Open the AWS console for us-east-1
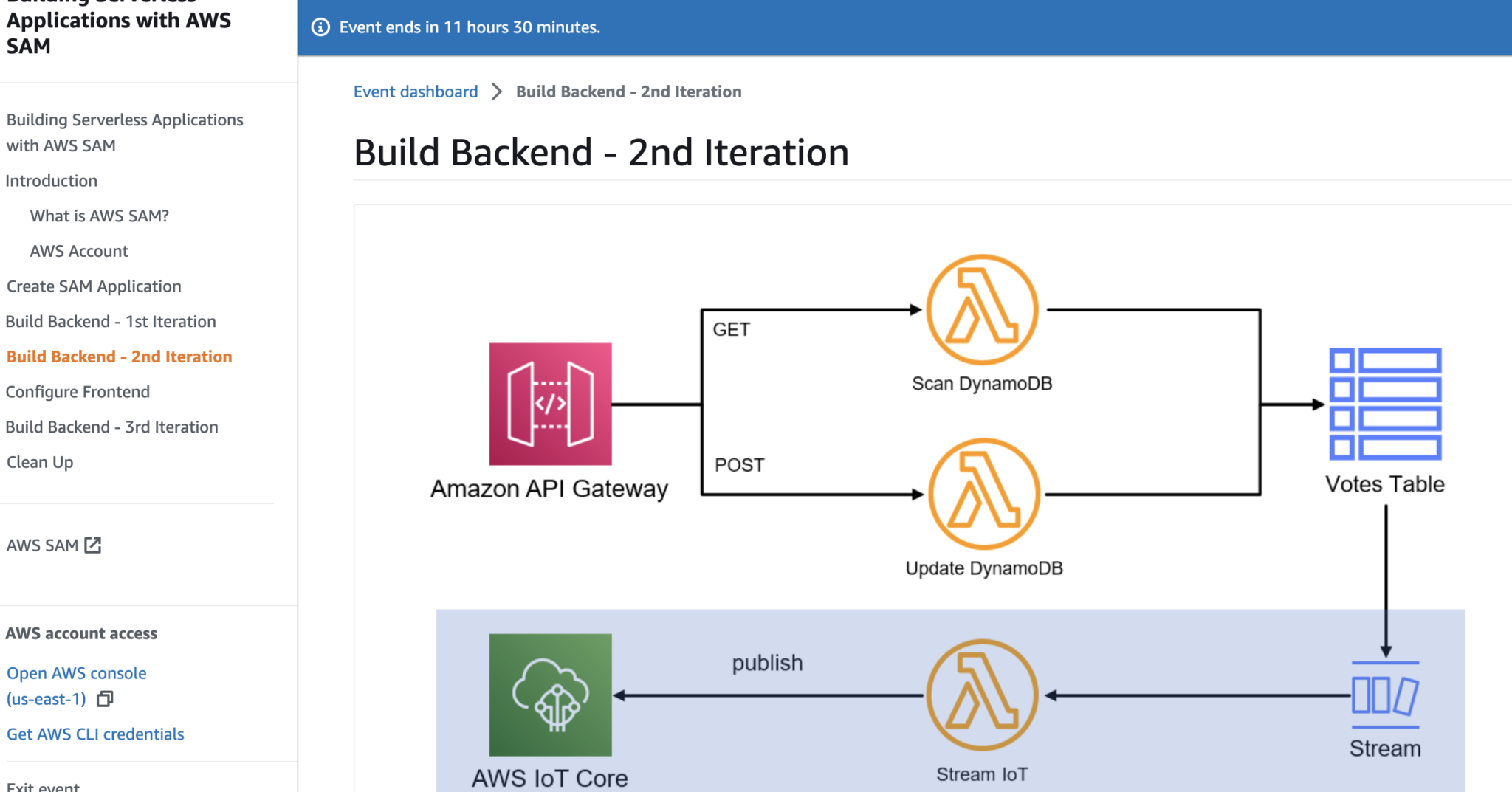 (x=76, y=672)
